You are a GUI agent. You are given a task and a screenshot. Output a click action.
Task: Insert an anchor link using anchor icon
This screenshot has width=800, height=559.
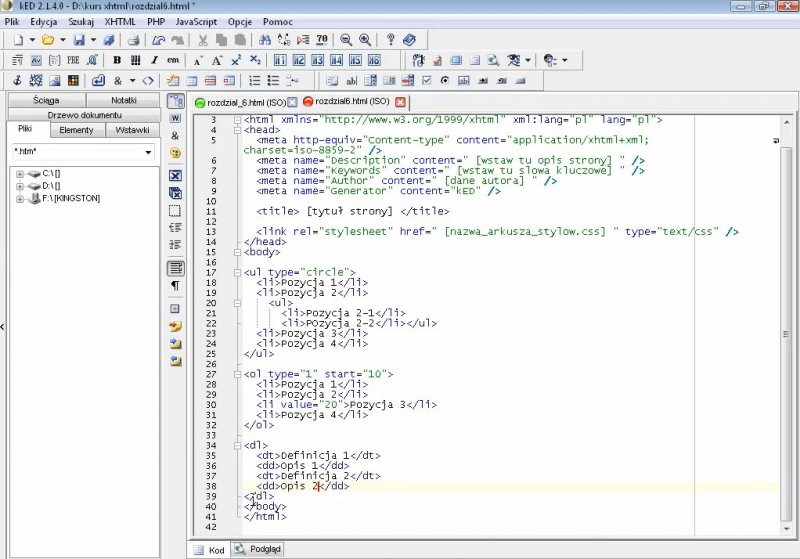click(x=15, y=80)
